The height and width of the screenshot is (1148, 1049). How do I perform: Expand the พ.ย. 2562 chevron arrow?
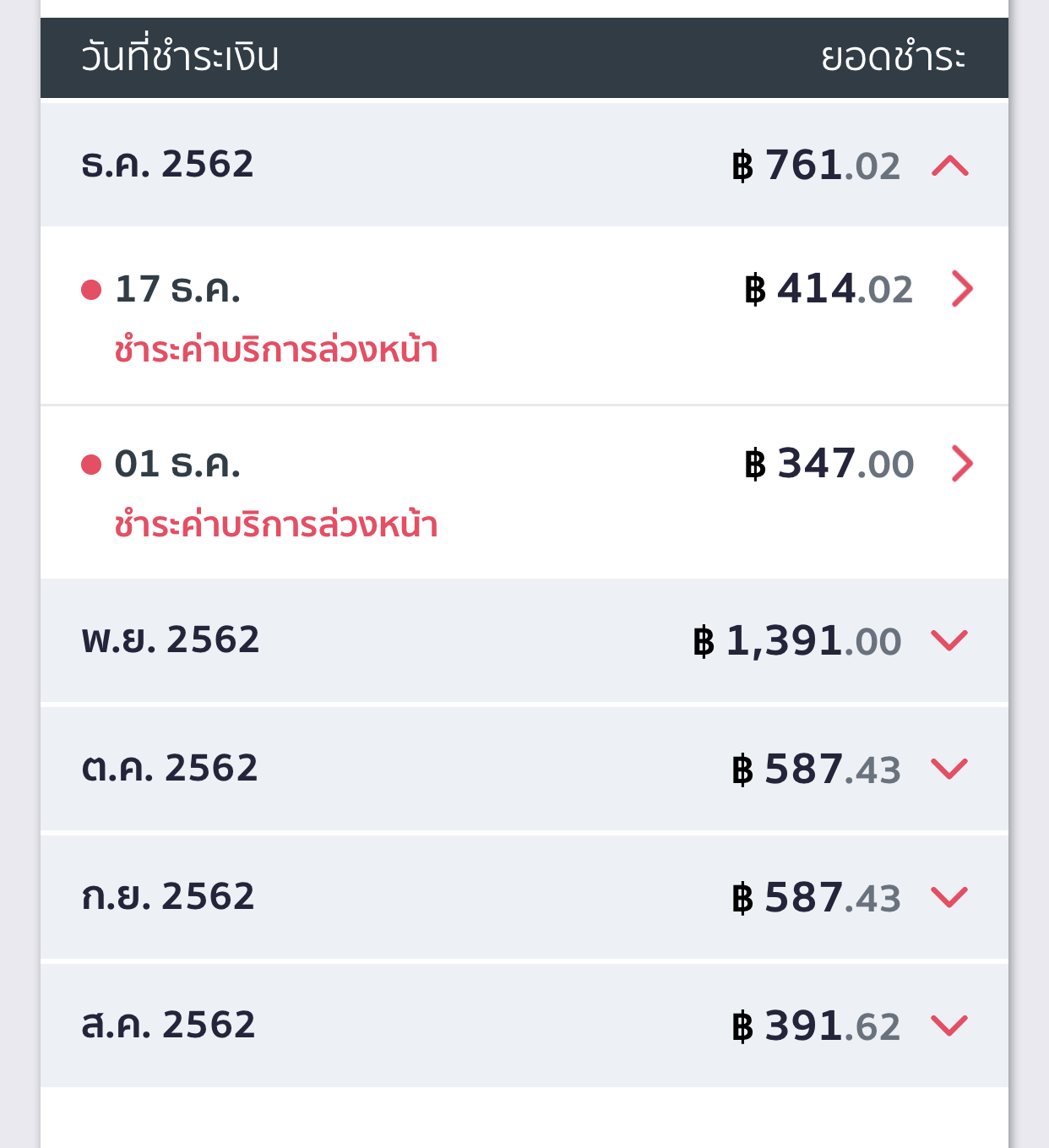949,640
